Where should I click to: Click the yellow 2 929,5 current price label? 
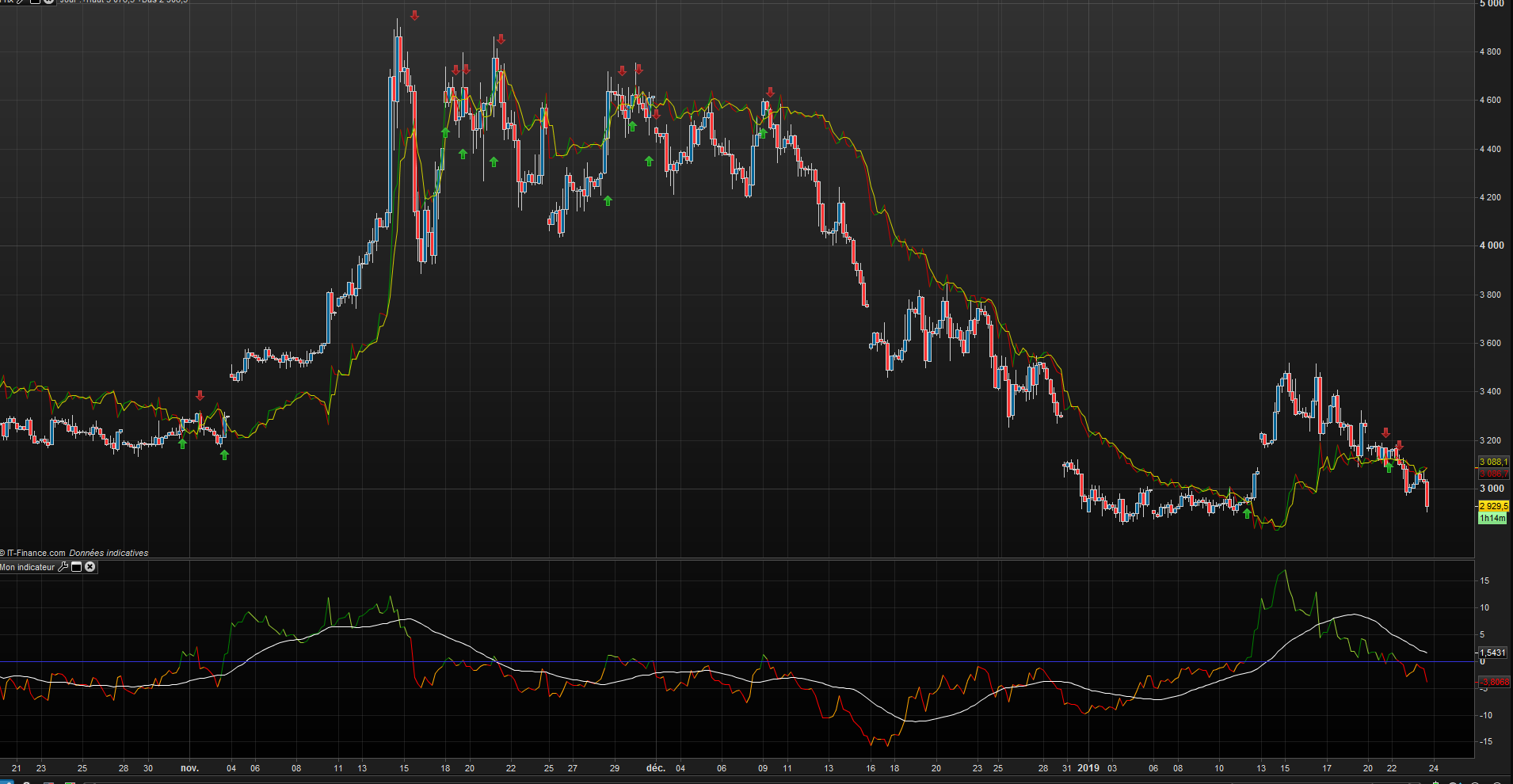pyautogui.click(x=1493, y=506)
